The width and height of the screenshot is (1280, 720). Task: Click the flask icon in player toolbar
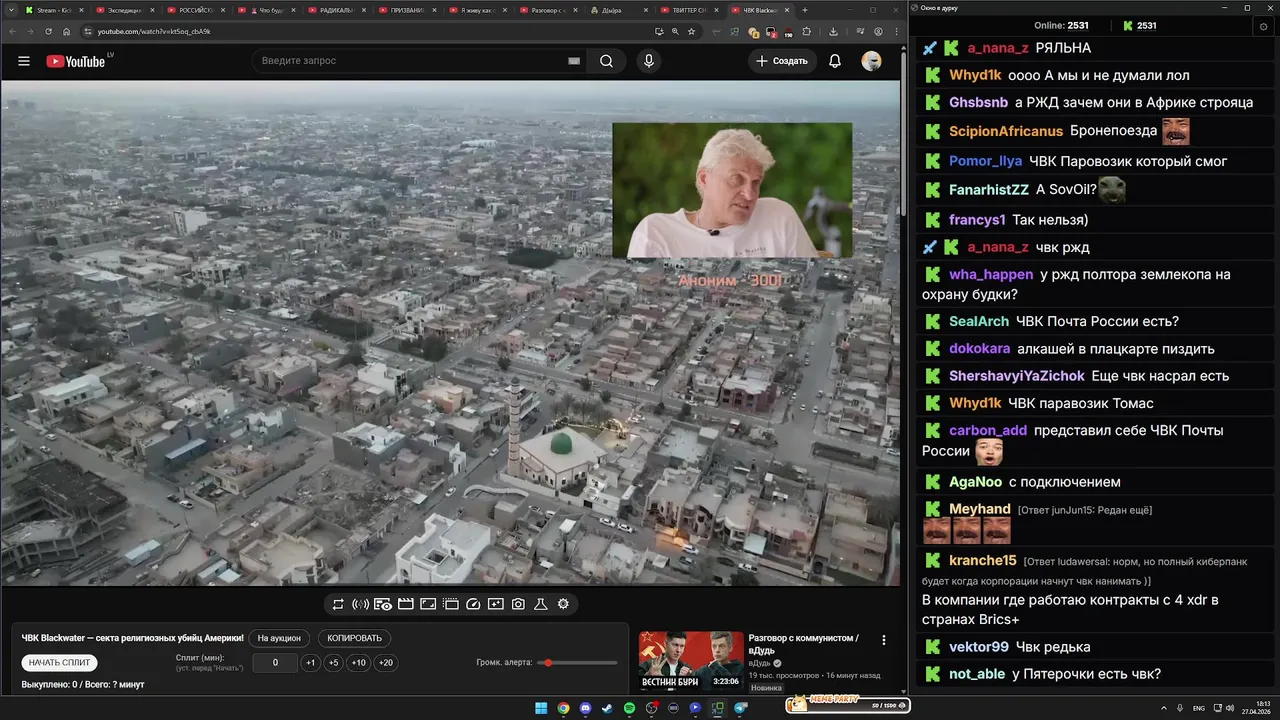coord(541,604)
